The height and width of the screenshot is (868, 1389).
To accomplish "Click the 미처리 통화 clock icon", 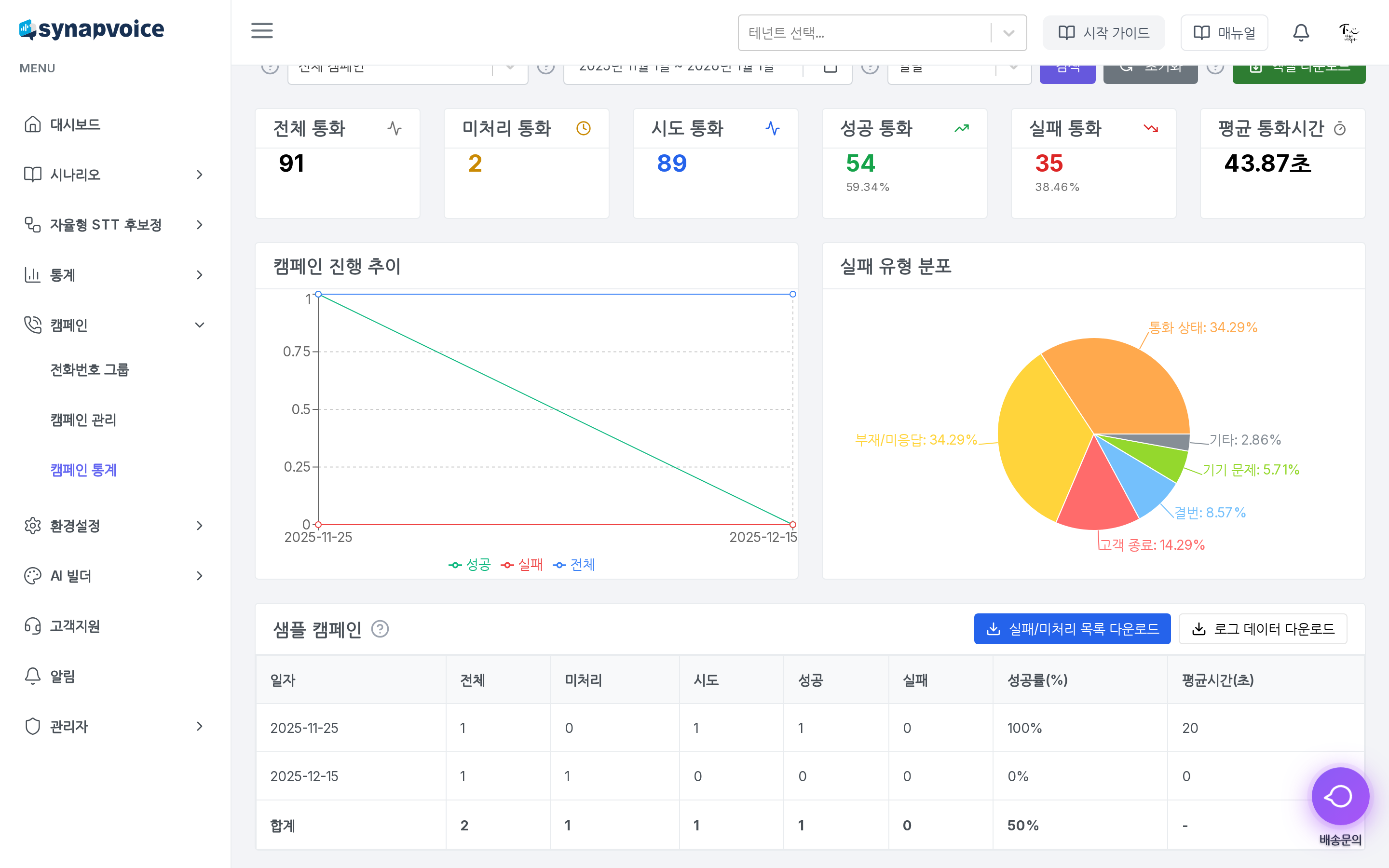I will pos(583,128).
